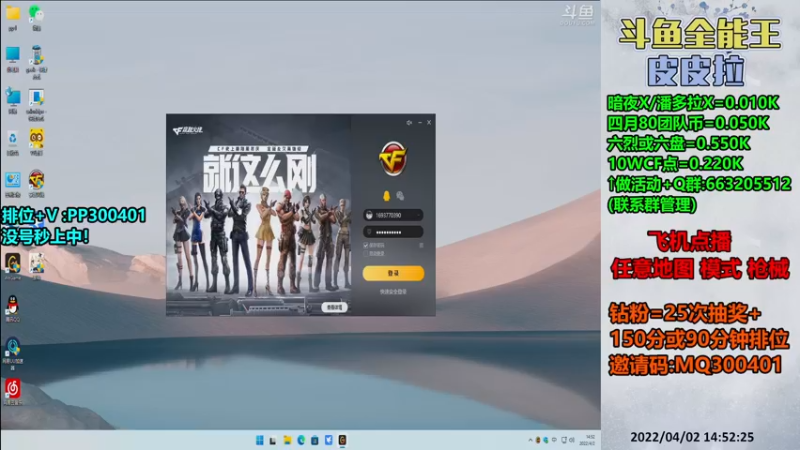Expand the saved account dropdown arrow

click(418, 215)
